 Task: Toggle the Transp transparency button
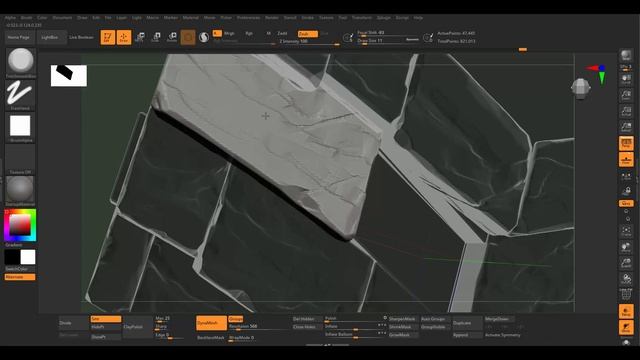click(626, 311)
